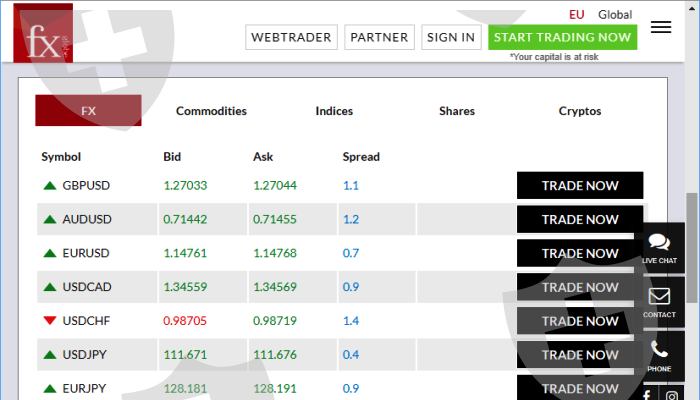The image size is (700, 400).
Task: Click the WEBTRADER button
Action: 290,37
